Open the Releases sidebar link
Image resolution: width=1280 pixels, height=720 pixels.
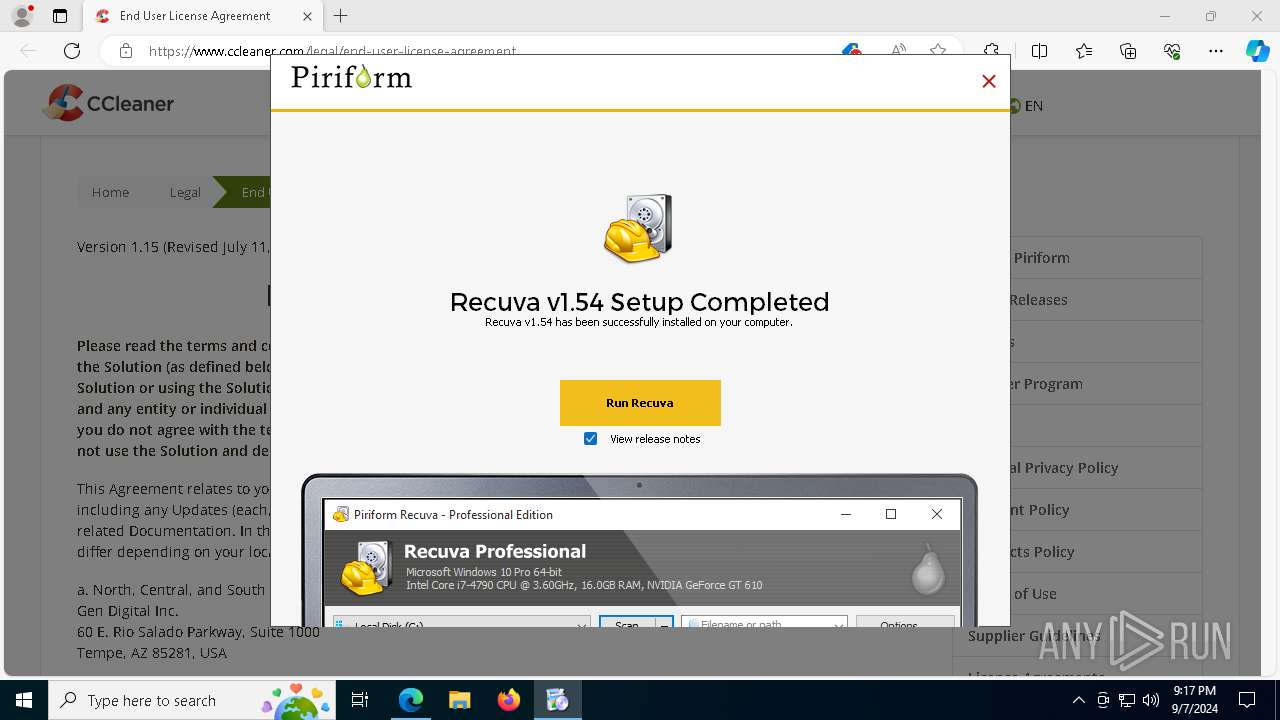click(1038, 300)
